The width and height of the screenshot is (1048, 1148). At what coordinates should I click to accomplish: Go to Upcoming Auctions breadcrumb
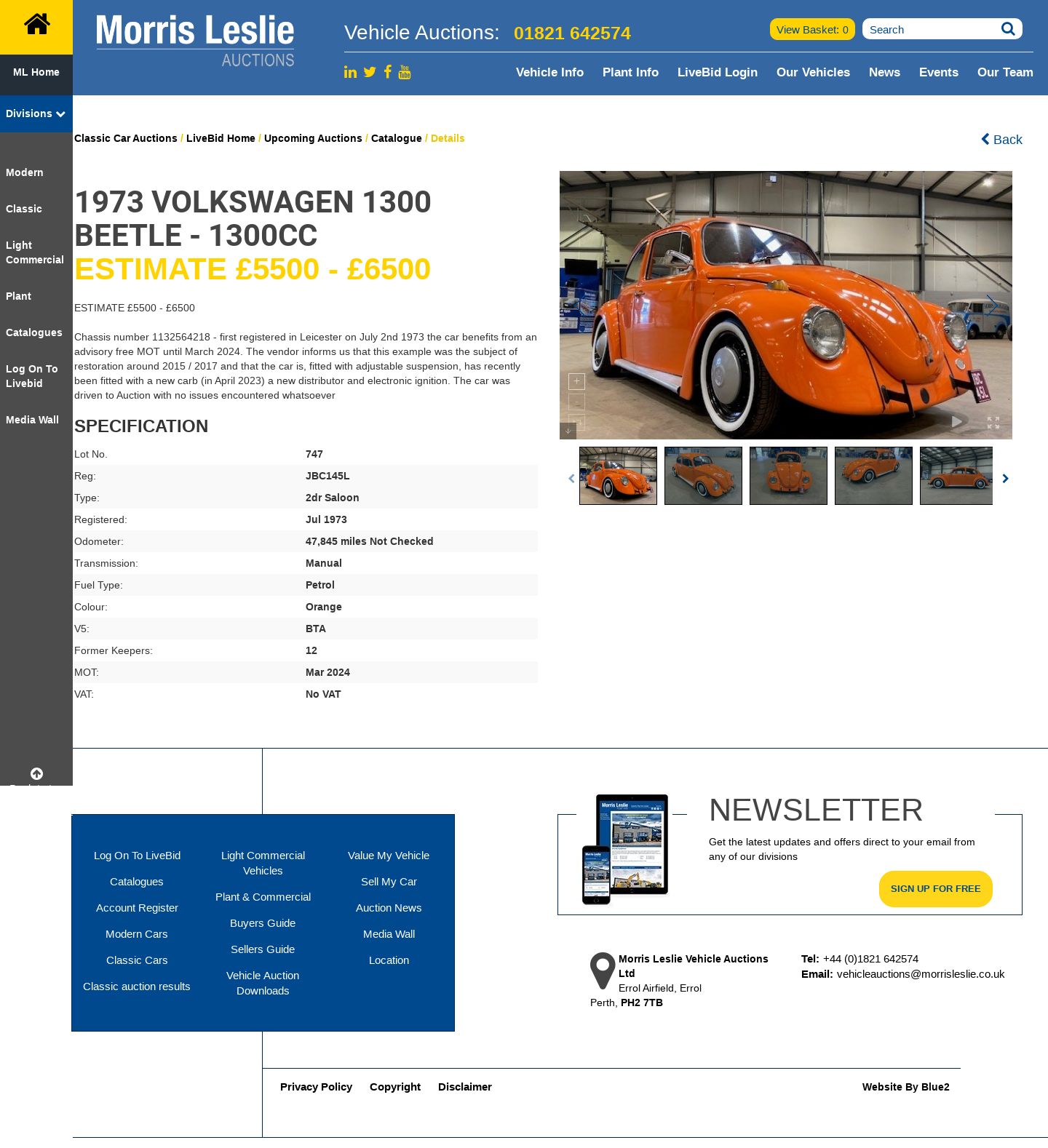point(313,138)
